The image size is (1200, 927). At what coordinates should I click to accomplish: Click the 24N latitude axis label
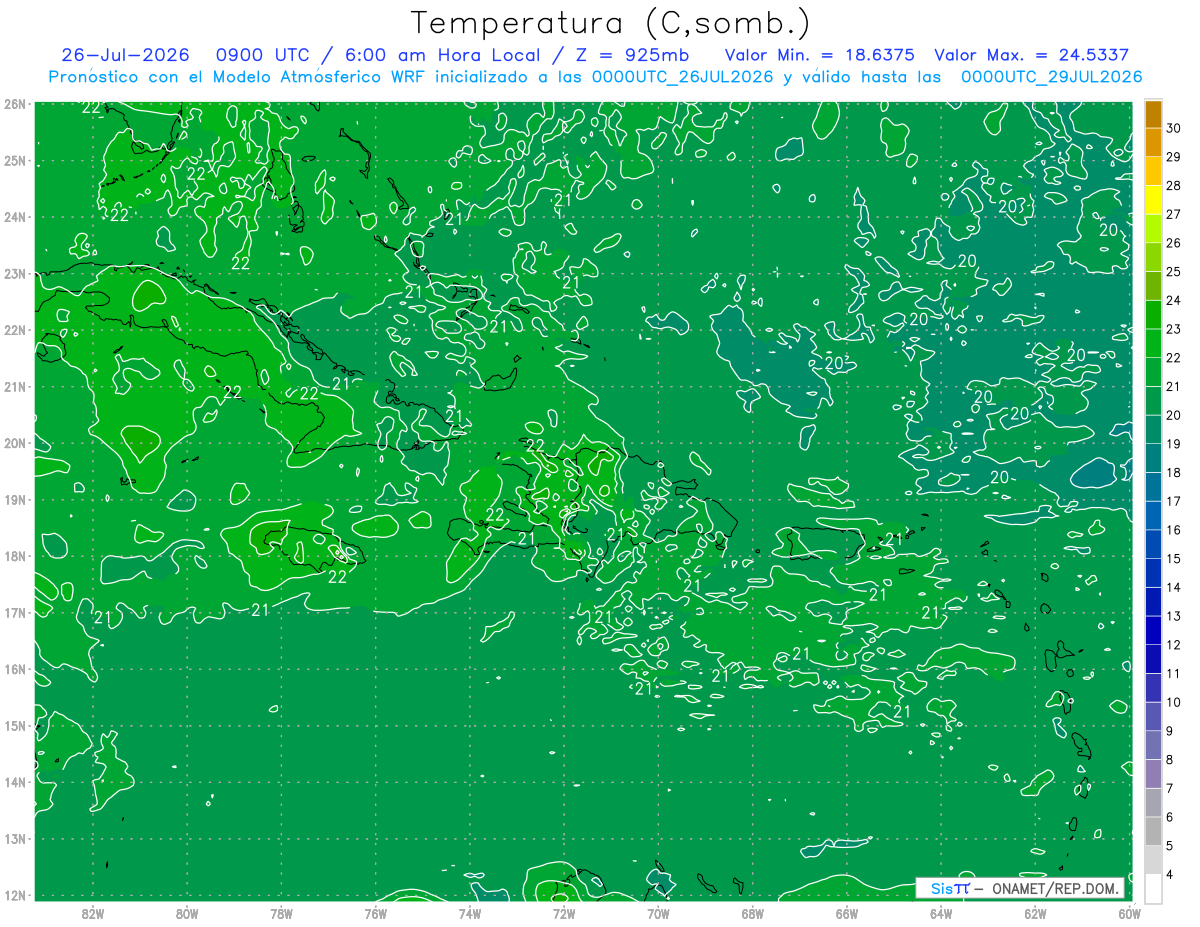[14, 217]
